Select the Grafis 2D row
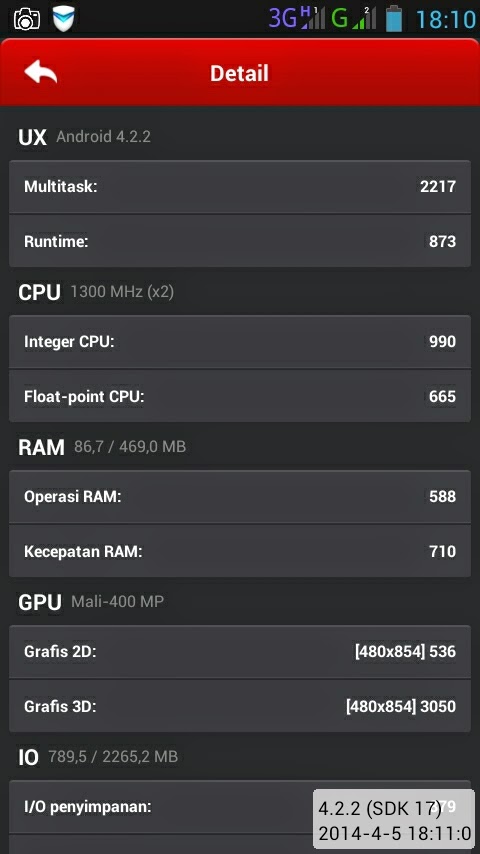The height and width of the screenshot is (854, 480). 240,651
